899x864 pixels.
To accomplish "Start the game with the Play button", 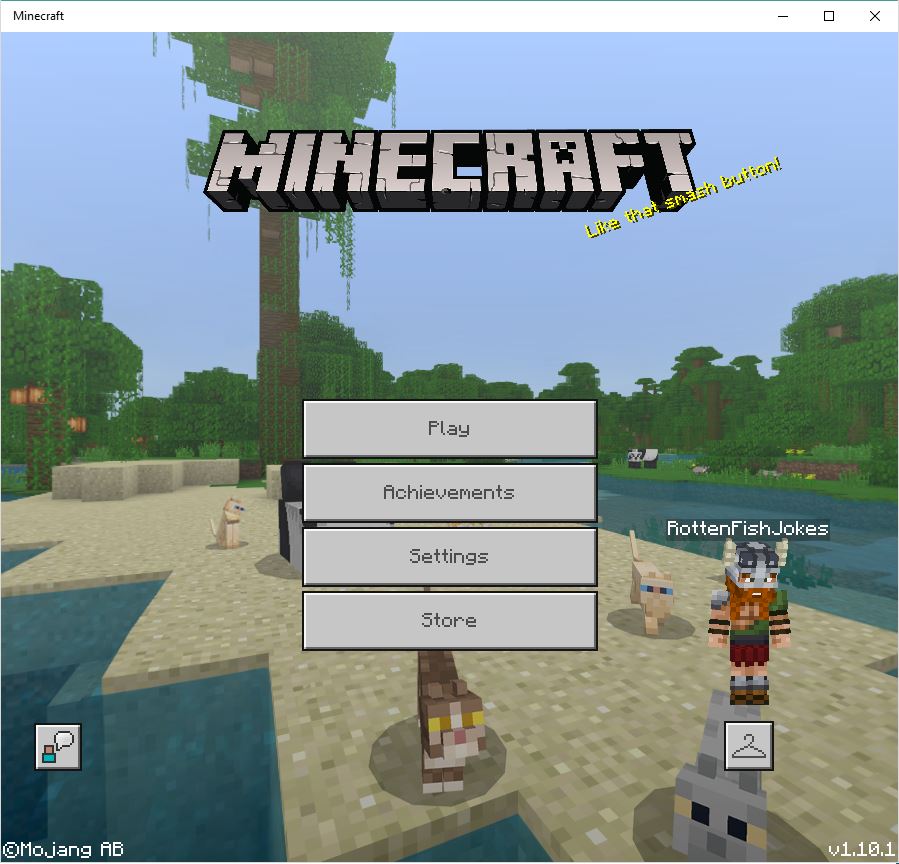I will click(450, 429).
